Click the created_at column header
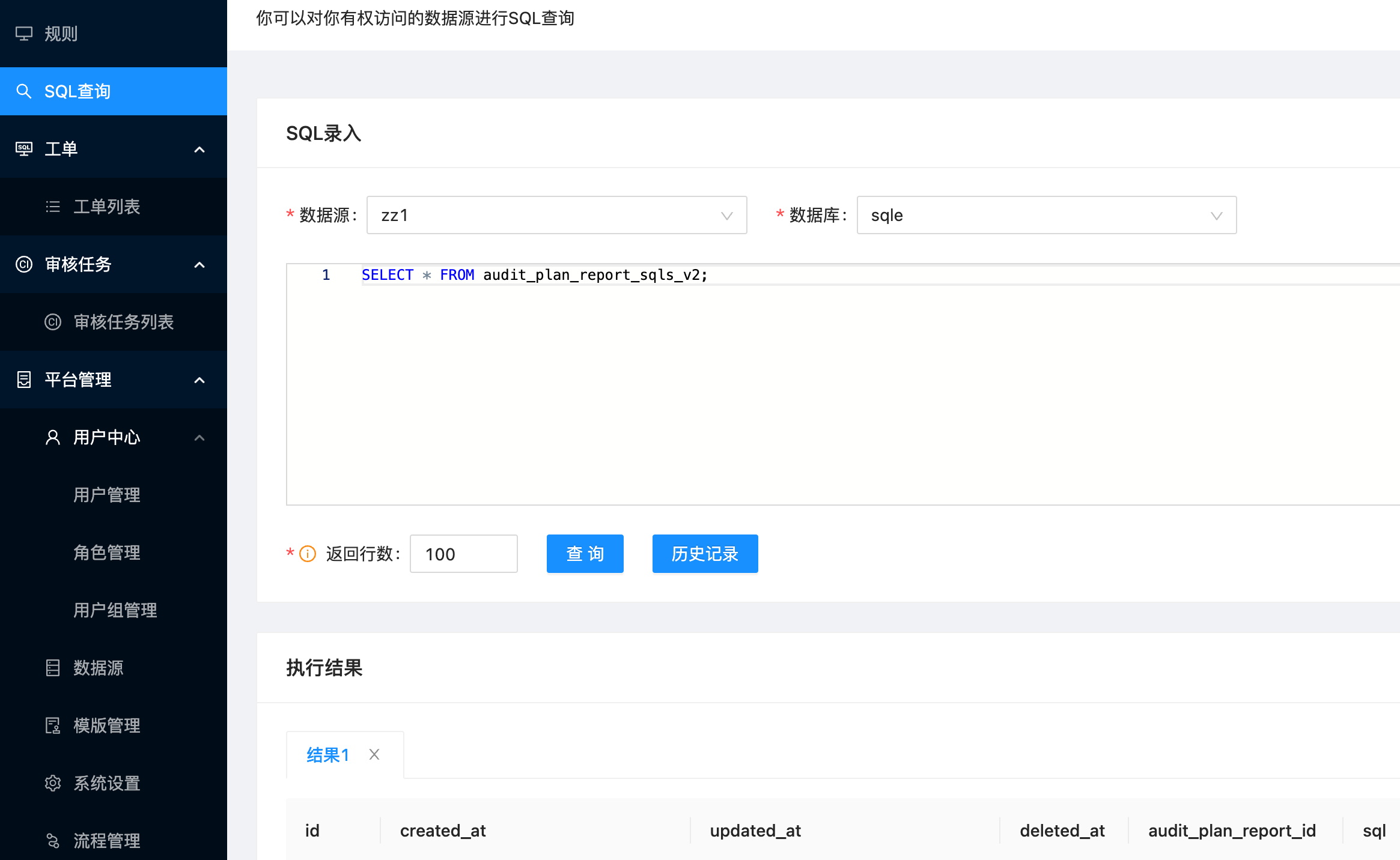 443,831
